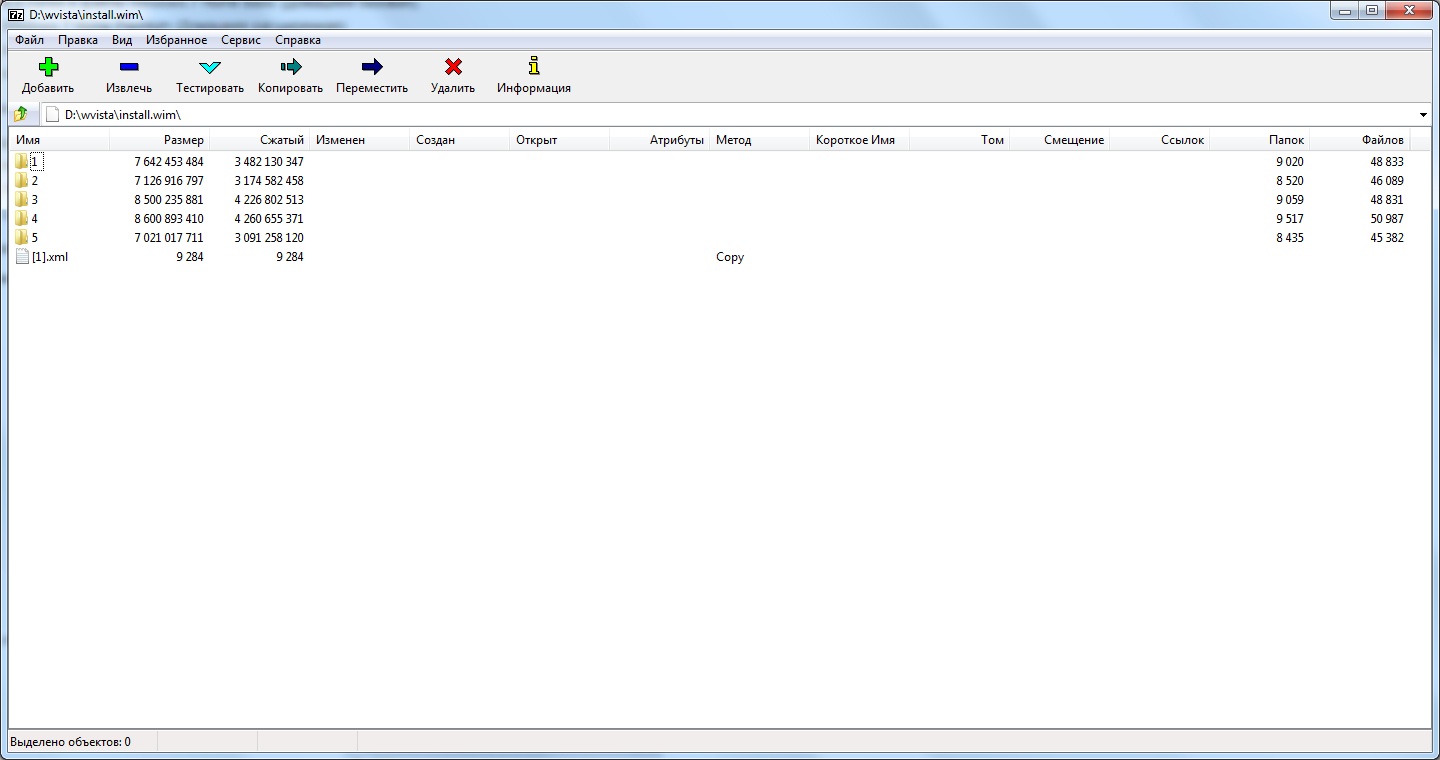The height and width of the screenshot is (760, 1440).
Task: Sort by the Папок column header
Action: click(x=1260, y=140)
